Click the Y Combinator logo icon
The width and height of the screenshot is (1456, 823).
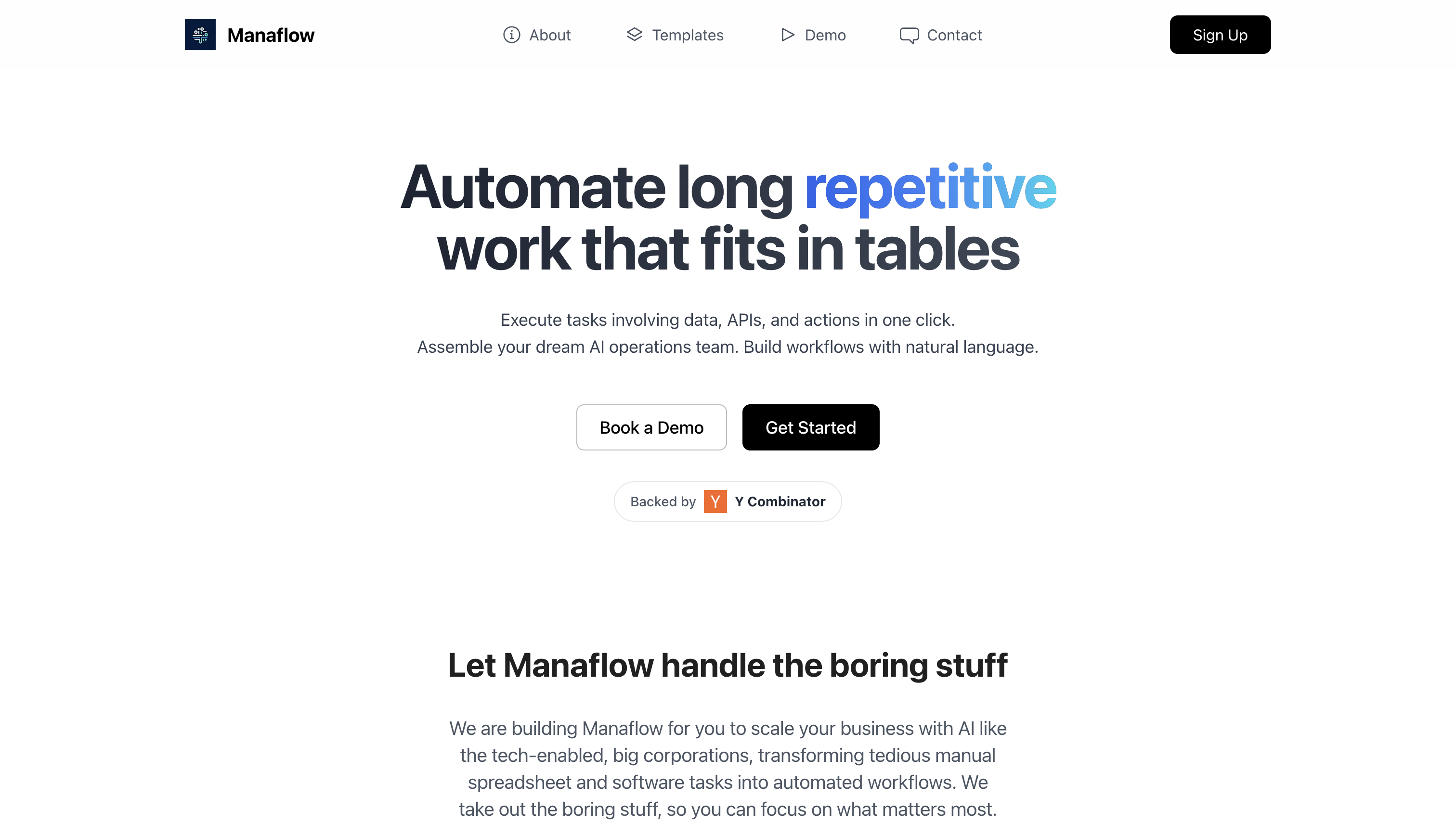click(x=715, y=501)
